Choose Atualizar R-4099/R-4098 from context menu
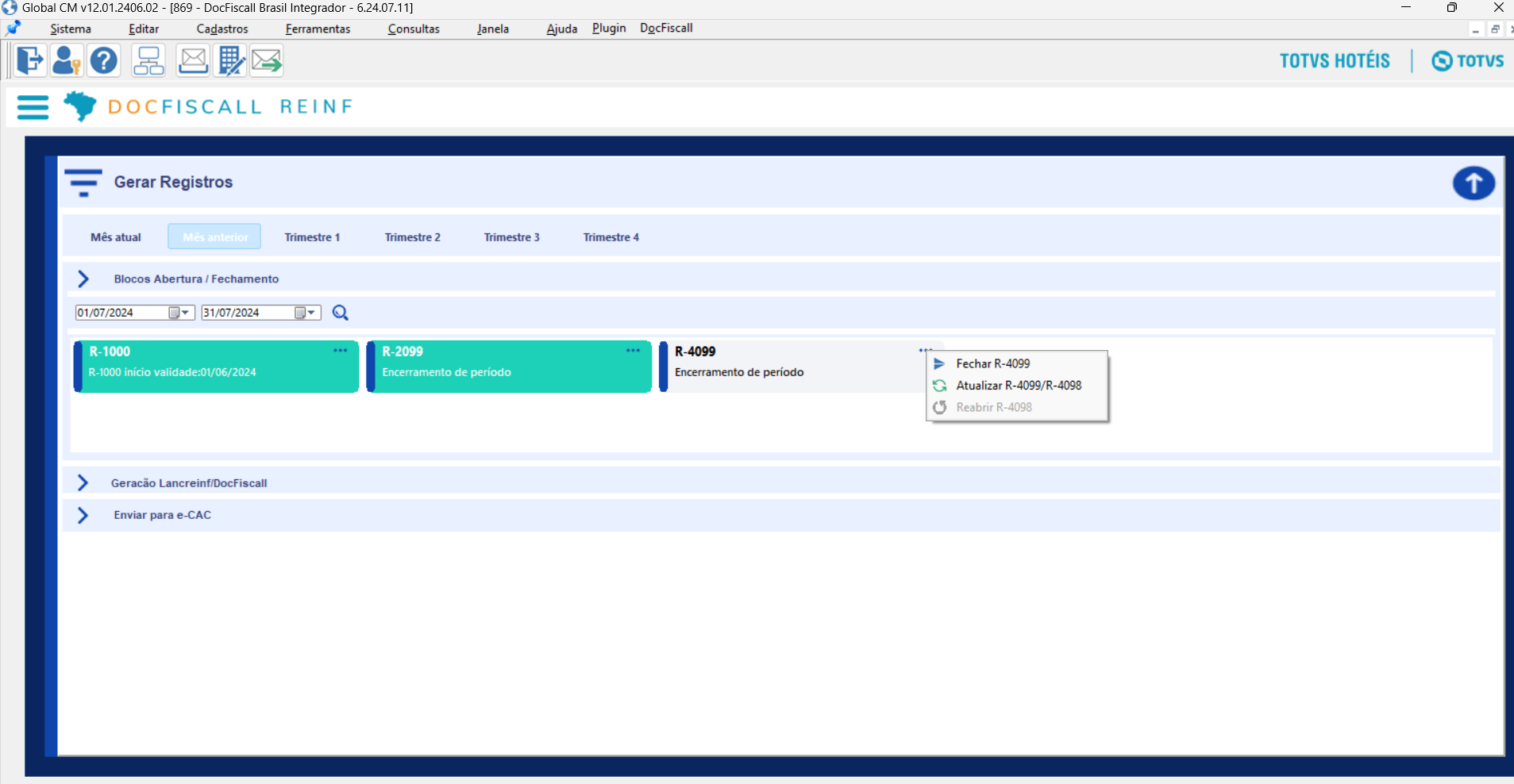The width and height of the screenshot is (1514, 784). (1017, 386)
